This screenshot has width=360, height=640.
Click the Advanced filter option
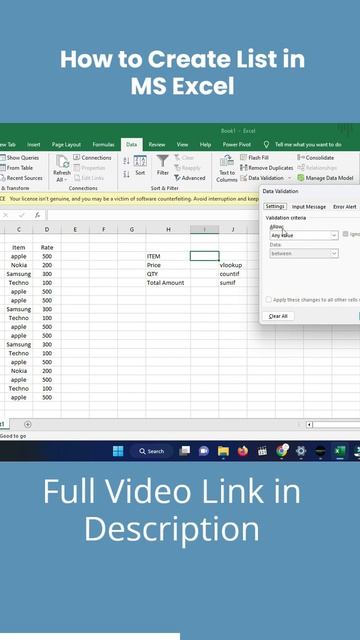[x=190, y=178]
